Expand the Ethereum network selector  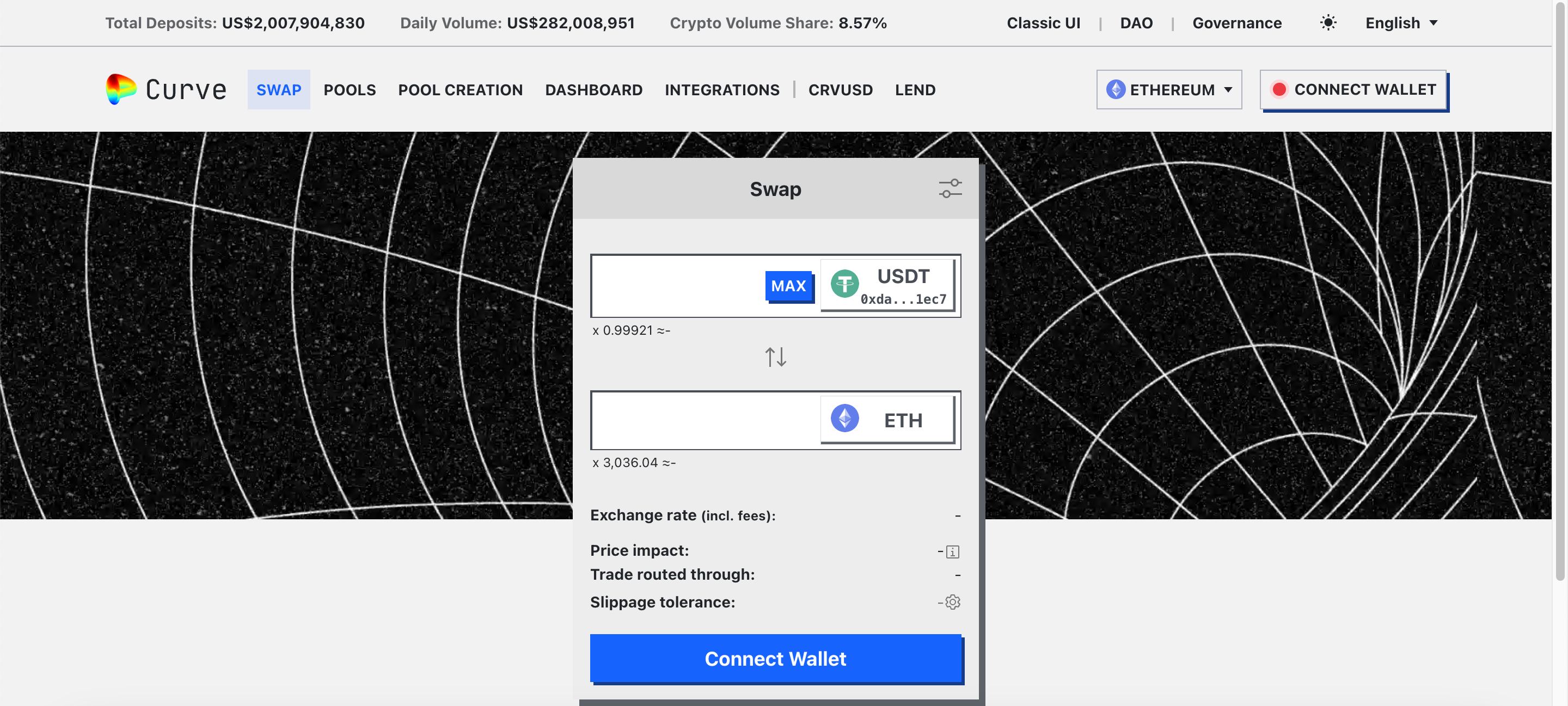1169,89
